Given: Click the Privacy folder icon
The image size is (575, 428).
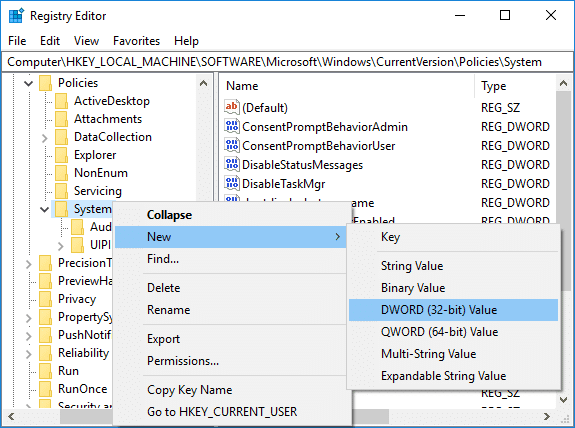Looking at the screenshot, I should [45, 299].
